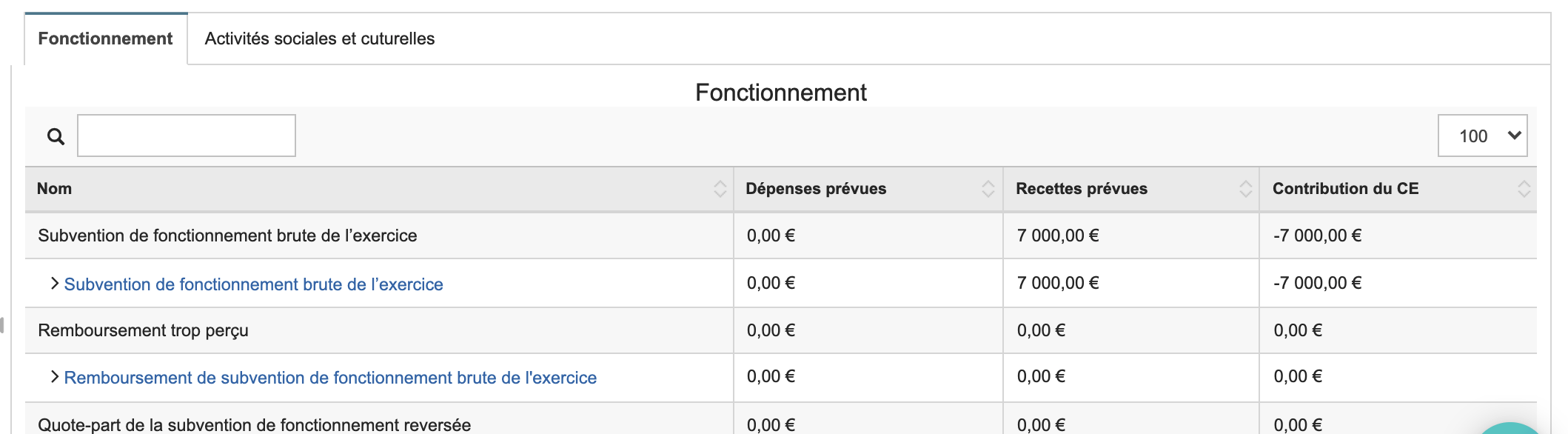Screen dimensions: 1568x434
Task: Sort by Recettes prévues column arrows
Action: tap(1245, 189)
